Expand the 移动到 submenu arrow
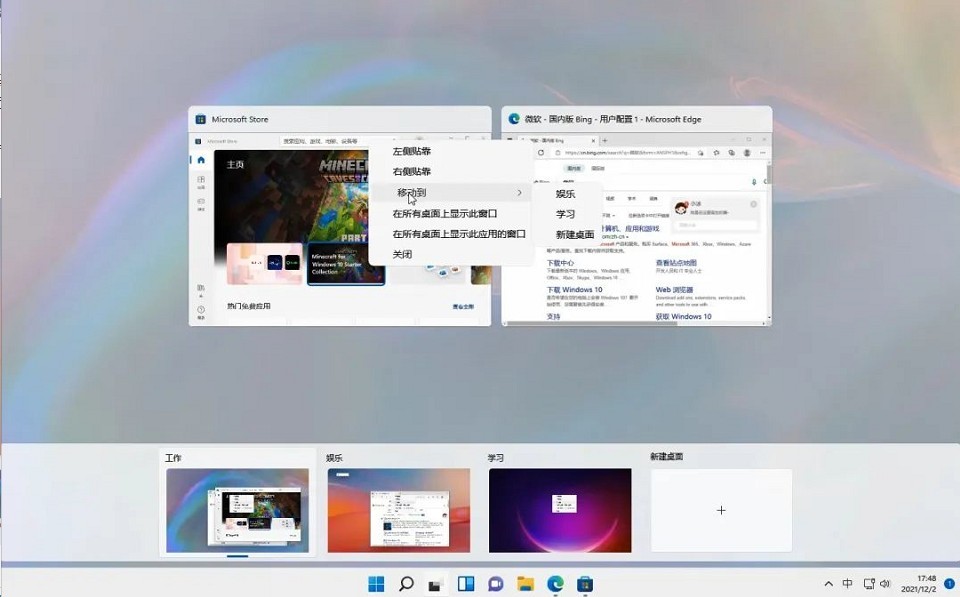The image size is (960, 597). coord(519,192)
